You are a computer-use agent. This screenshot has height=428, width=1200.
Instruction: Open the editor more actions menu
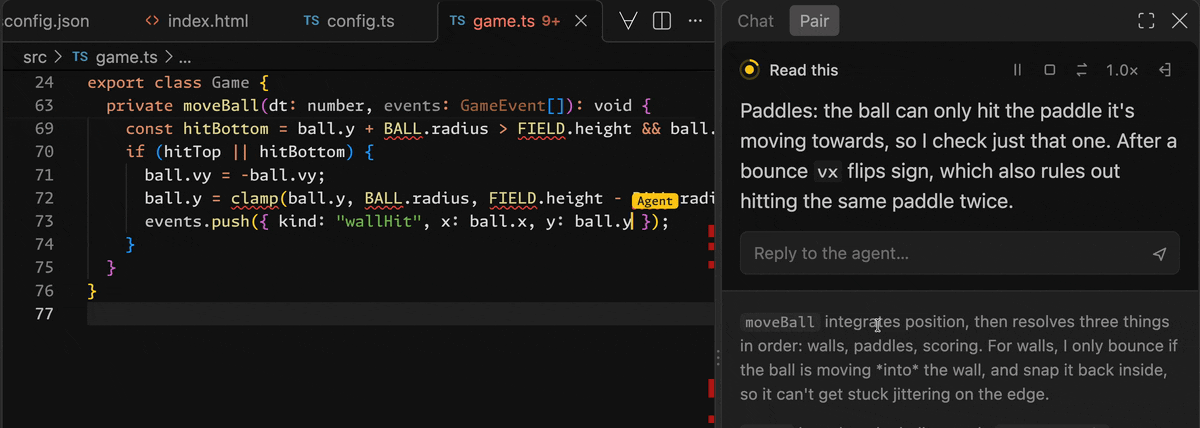pyautogui.click(x=695, y=21)
